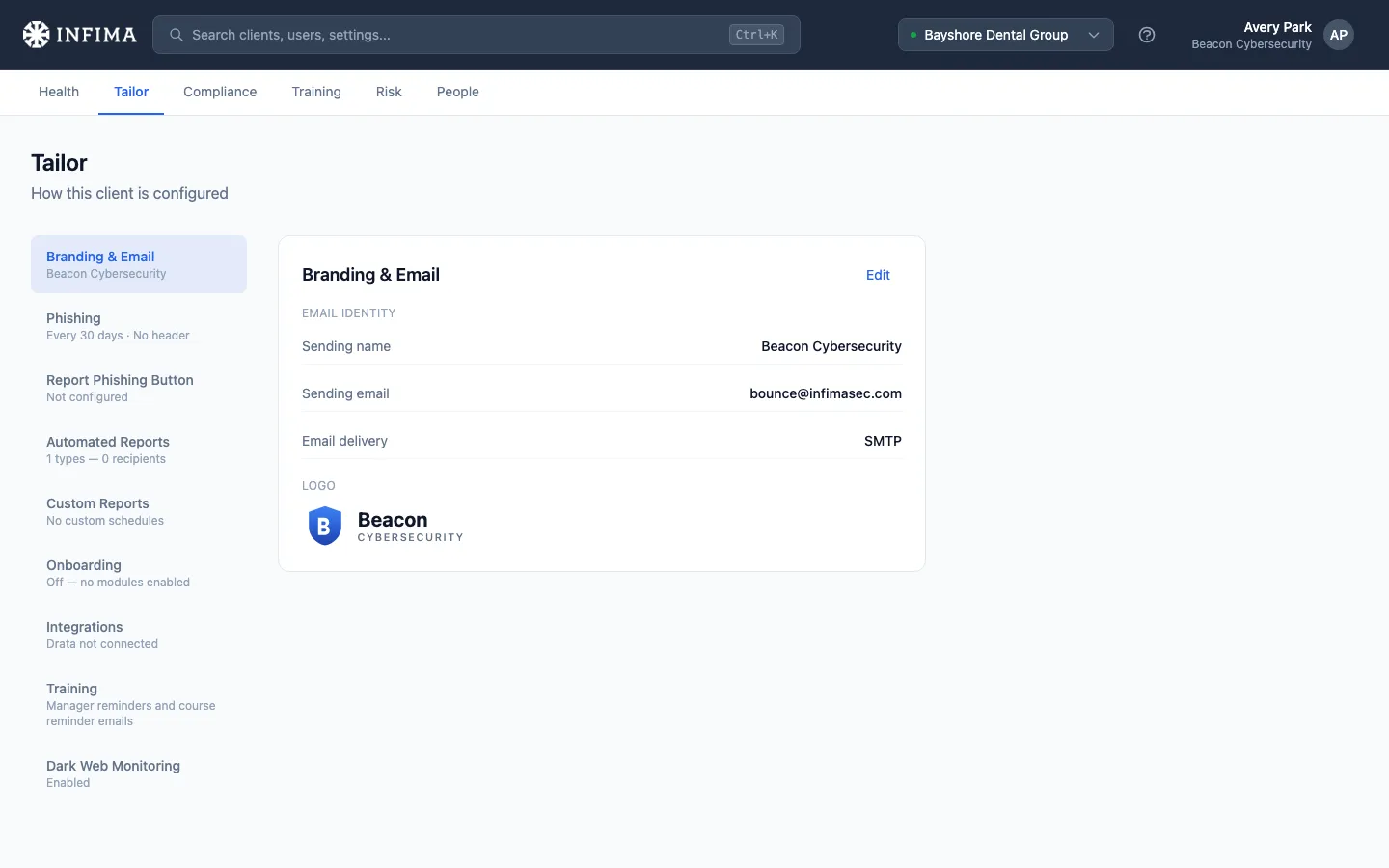1389x868 pixels.
Task: Open the help question mark icon
Action: tap(1147, 35)
